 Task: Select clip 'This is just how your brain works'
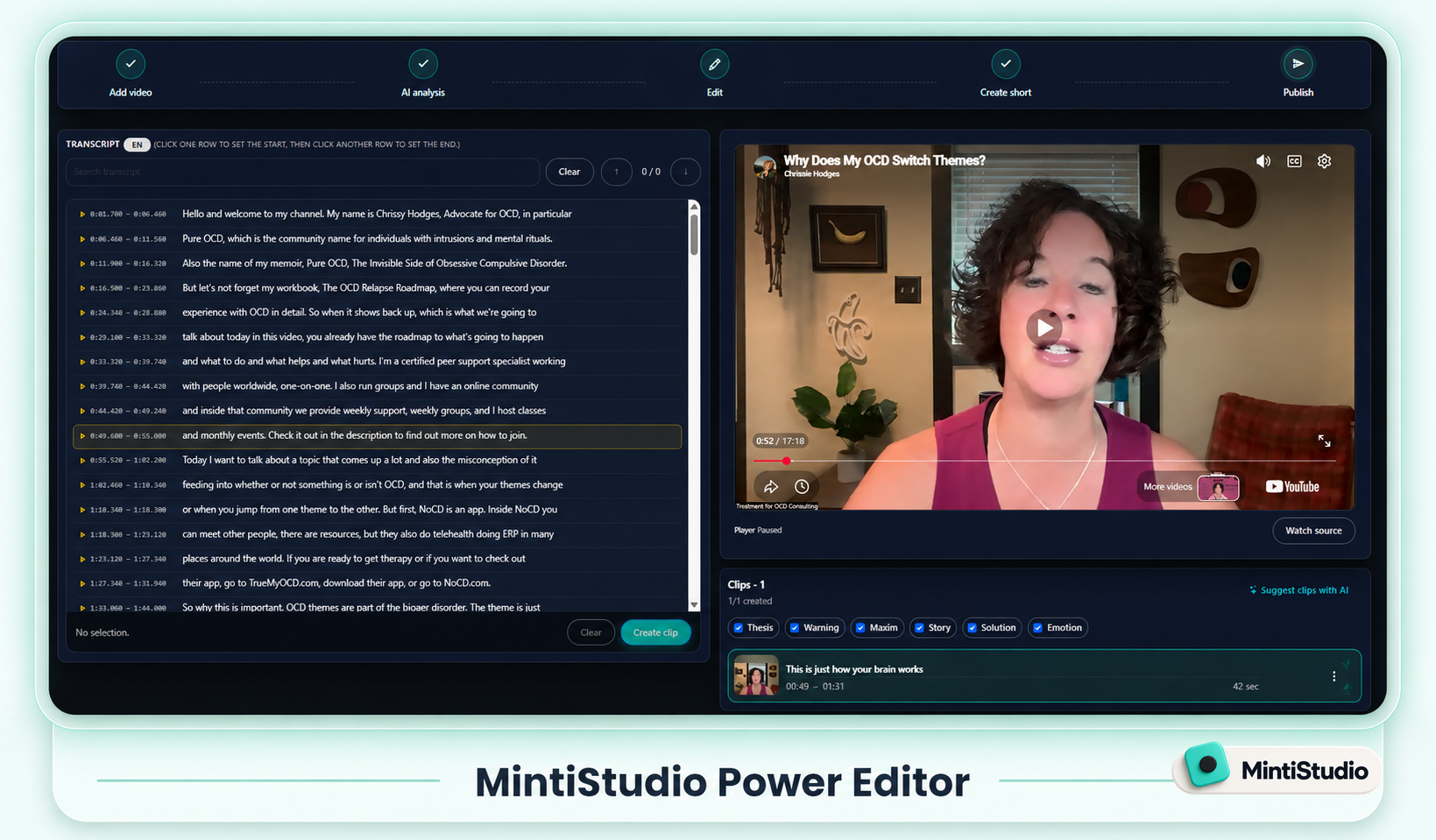[1044, 676]
